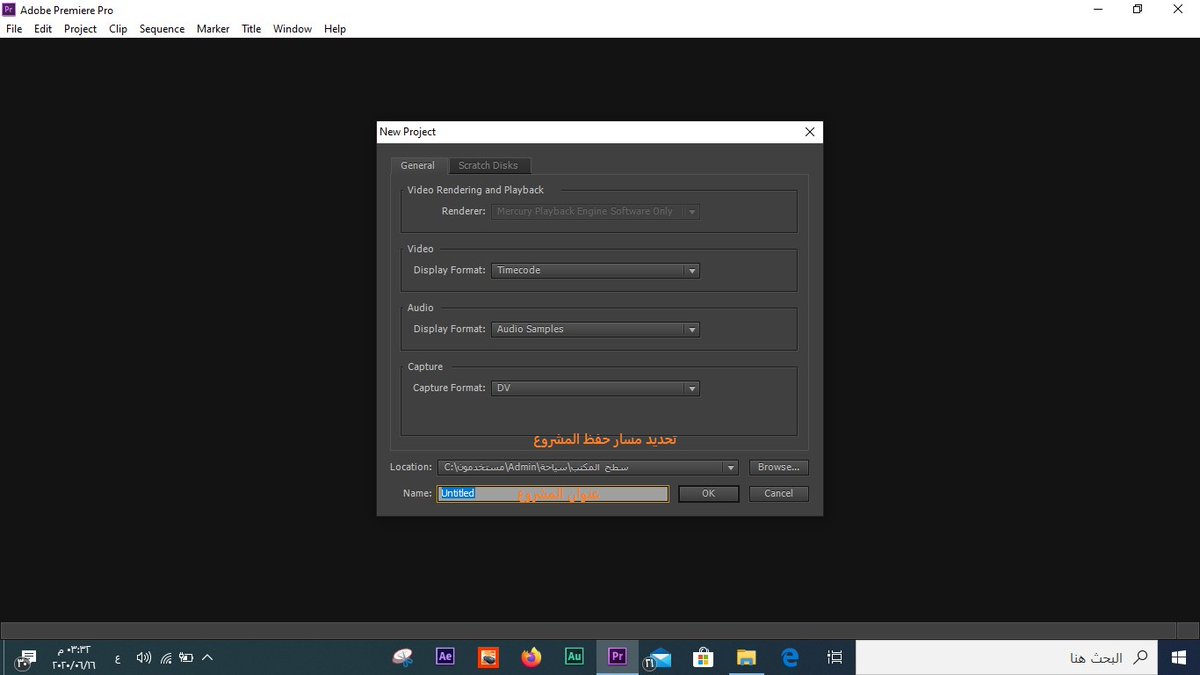Open File Explorer from the taskbar
The height and width of the screenshot is (675, 1200).
(x=746, y=657)
